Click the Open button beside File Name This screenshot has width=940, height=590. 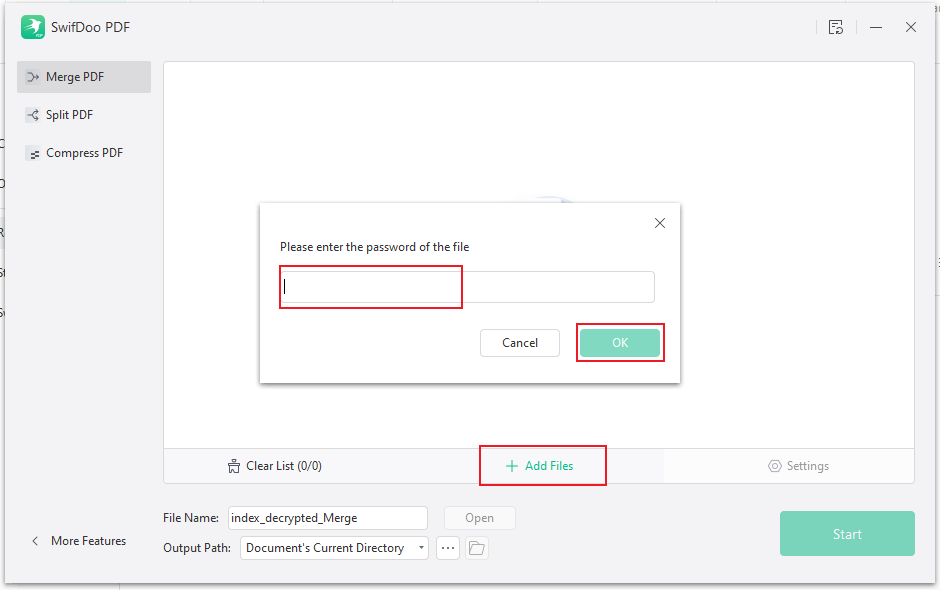coord(479,518)
